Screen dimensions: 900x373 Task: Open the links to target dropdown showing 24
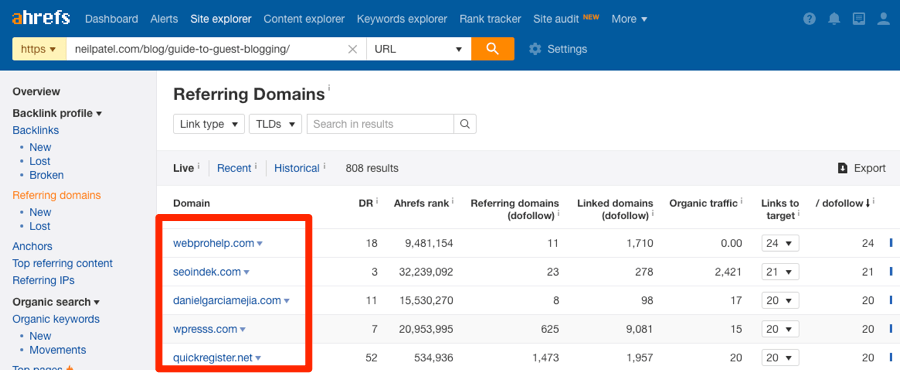780,243
